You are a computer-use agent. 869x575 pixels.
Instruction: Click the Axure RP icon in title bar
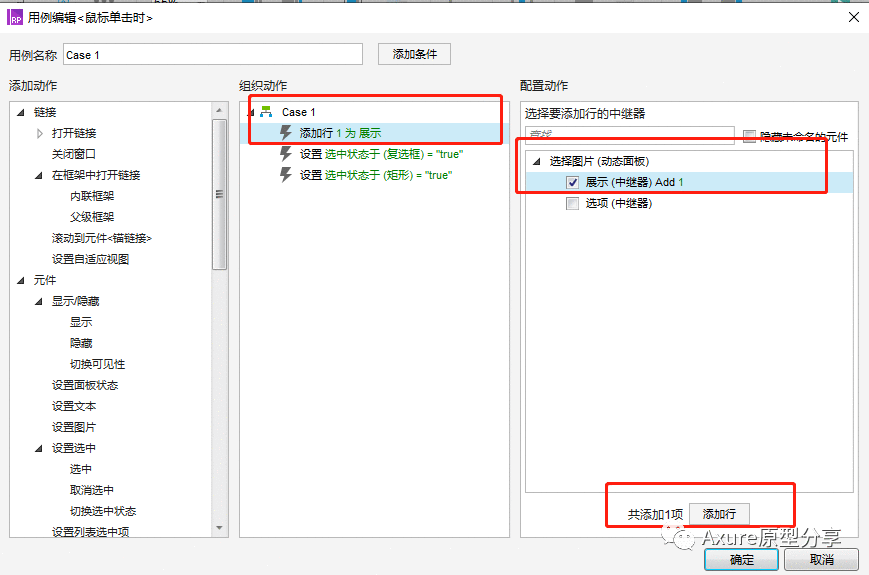(x=14, y=18)
